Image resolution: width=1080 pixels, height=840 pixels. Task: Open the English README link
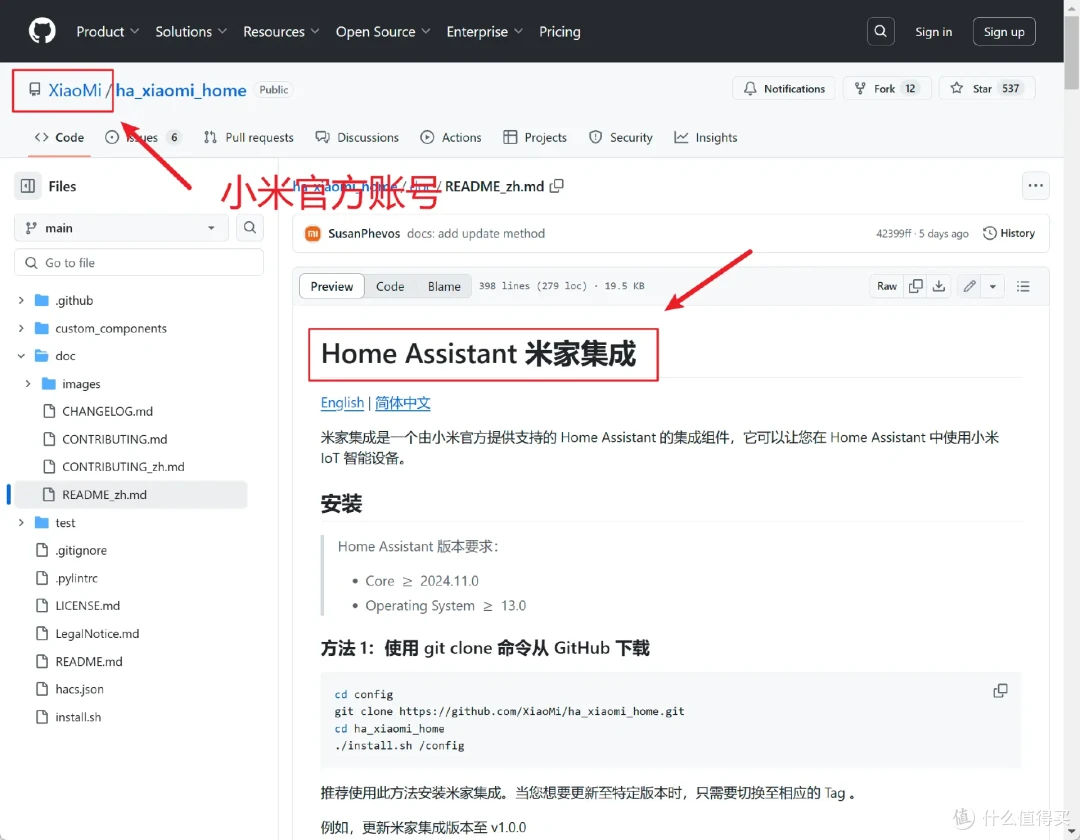342,403
